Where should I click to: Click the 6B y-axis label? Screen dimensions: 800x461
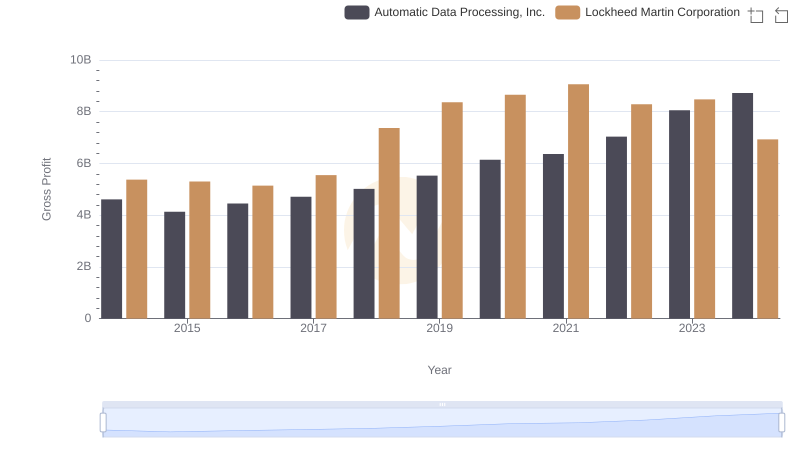[x=84, y=163]
